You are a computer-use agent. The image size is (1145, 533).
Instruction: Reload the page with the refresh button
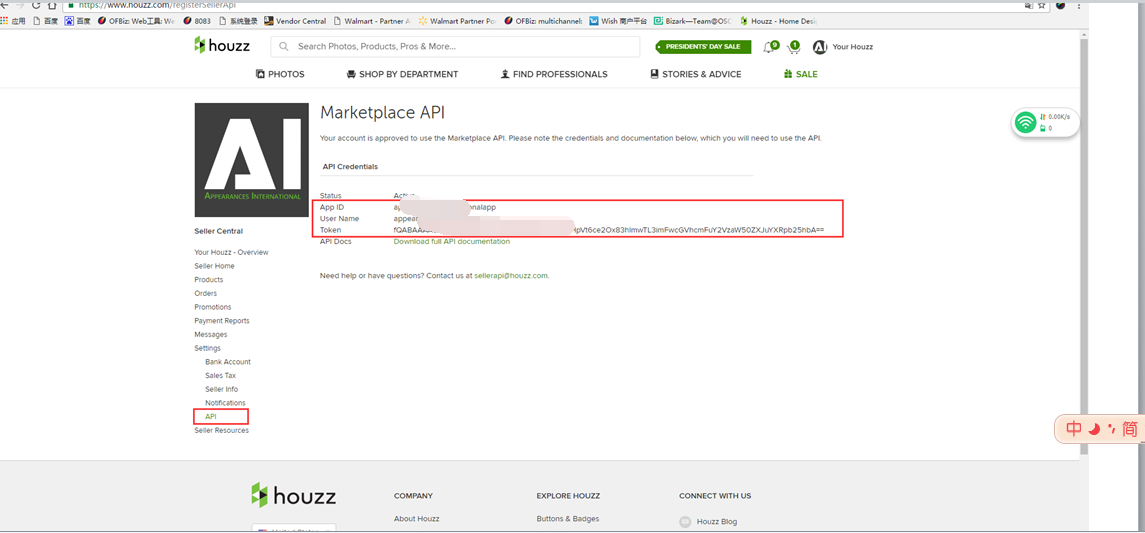(36, 4)
